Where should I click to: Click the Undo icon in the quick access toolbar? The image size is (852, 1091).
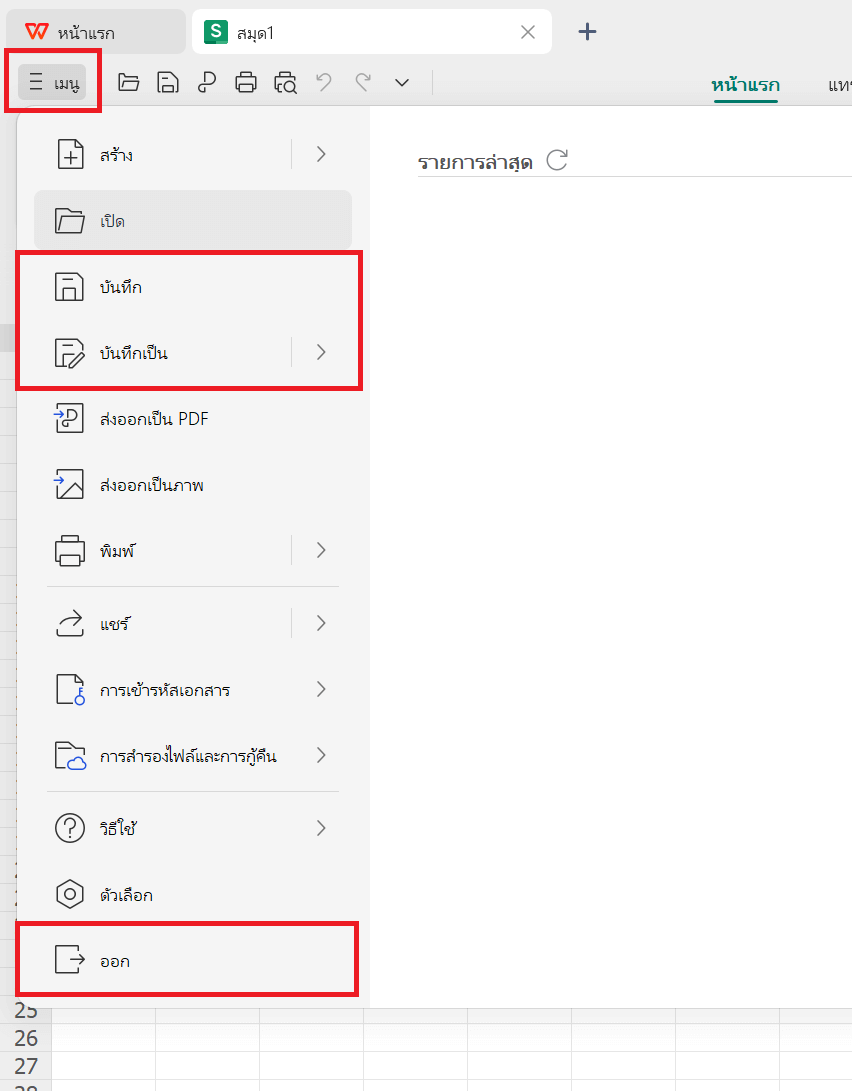point(323,83)
